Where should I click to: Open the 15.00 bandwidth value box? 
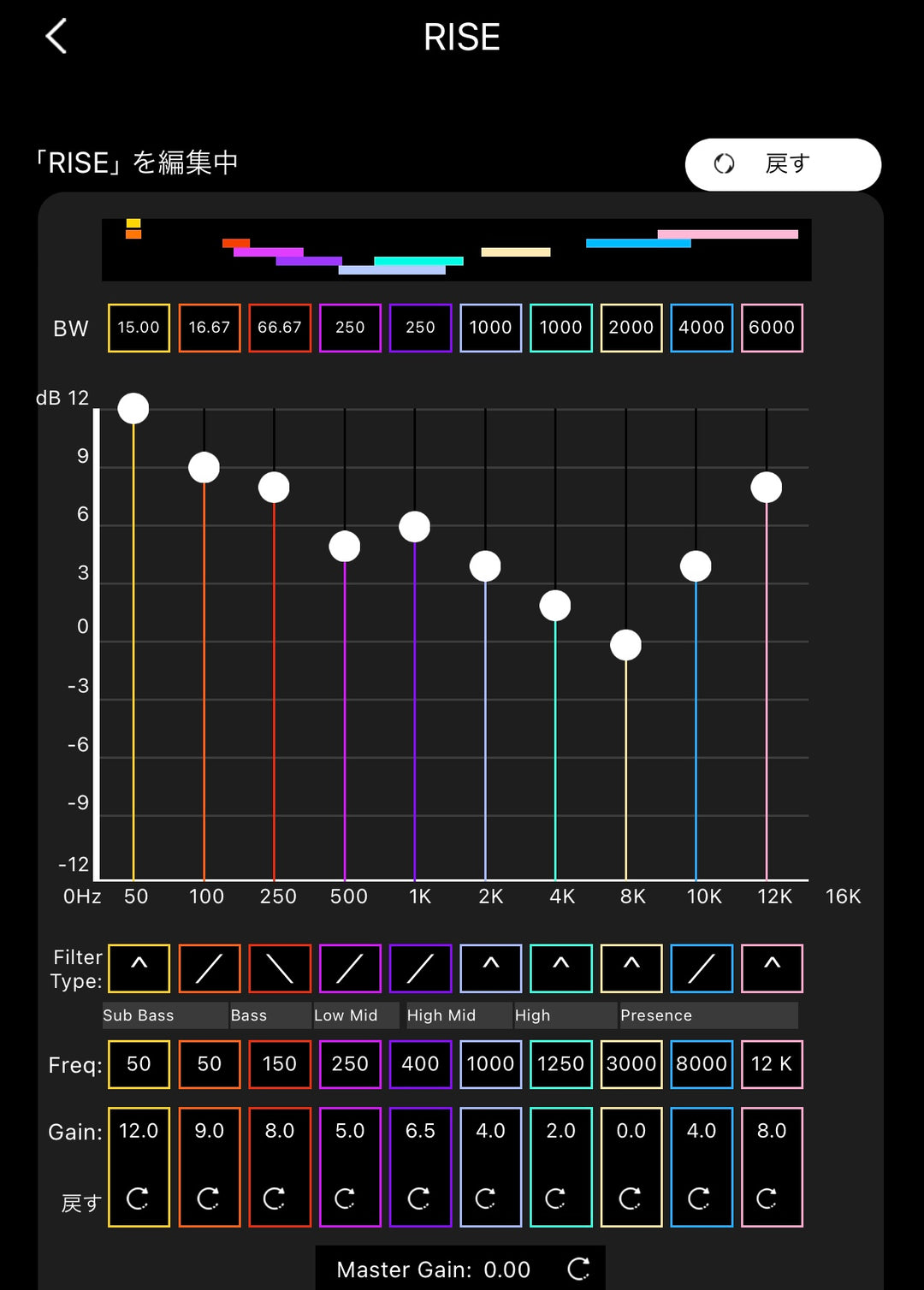click(x=139, y=328)
